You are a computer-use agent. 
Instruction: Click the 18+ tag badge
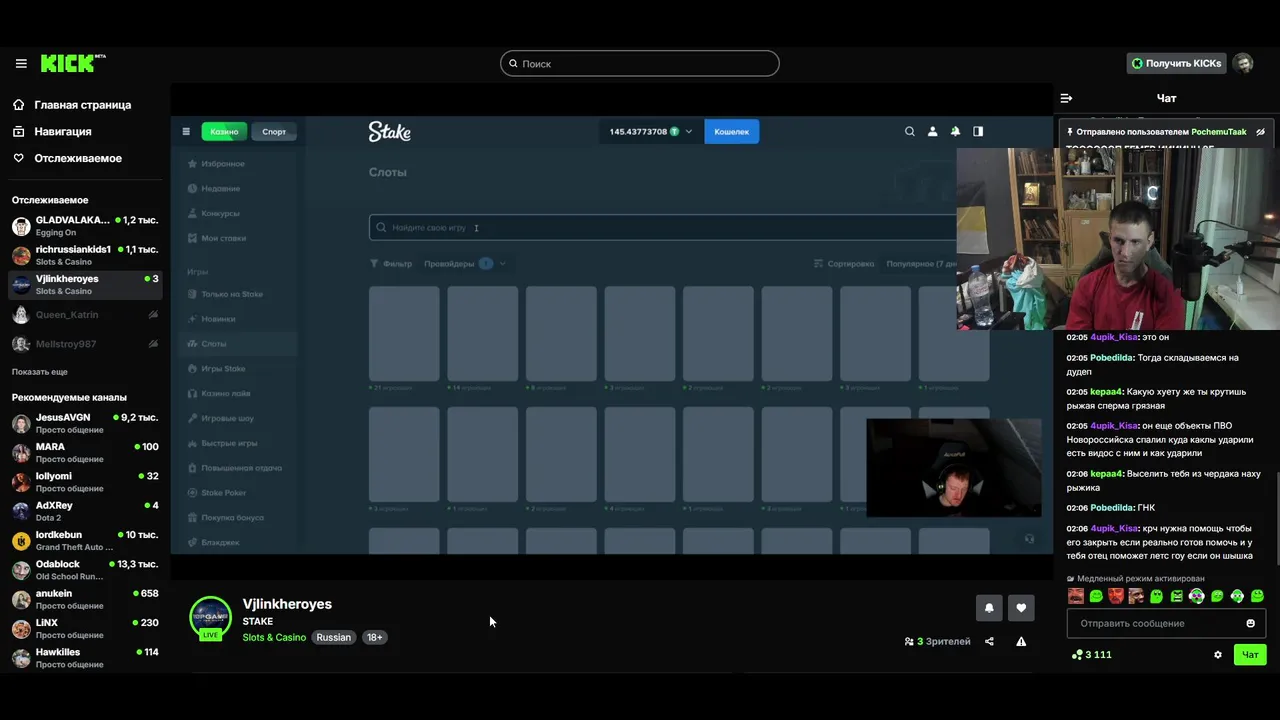(374, 637)
